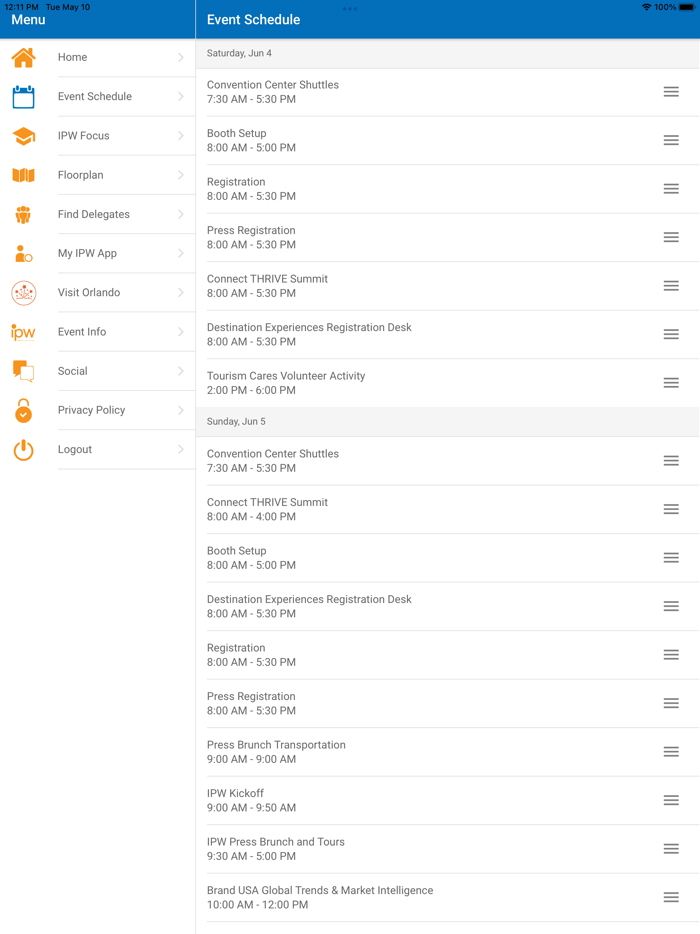Expand the My IPW App chevron

[180, 254]
